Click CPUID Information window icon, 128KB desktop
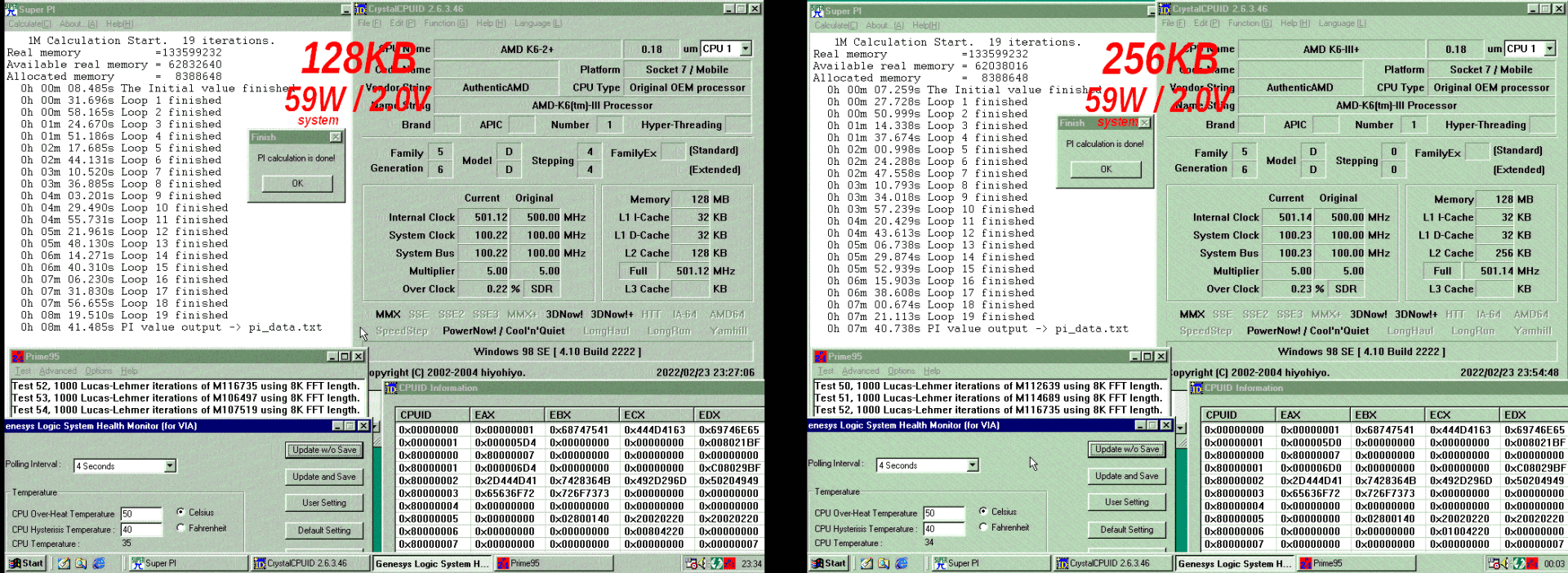The image size is (1568, 573). pos(391,388)
